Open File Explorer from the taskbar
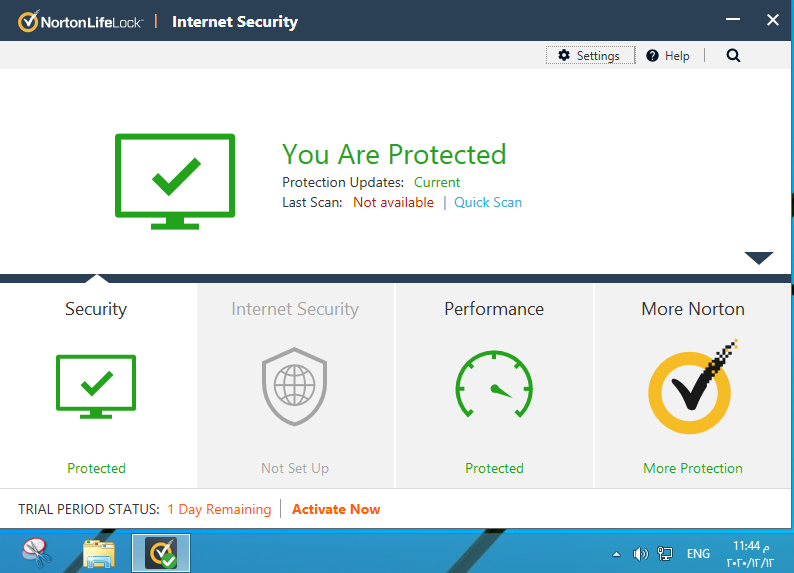 [x=99, y=553]
